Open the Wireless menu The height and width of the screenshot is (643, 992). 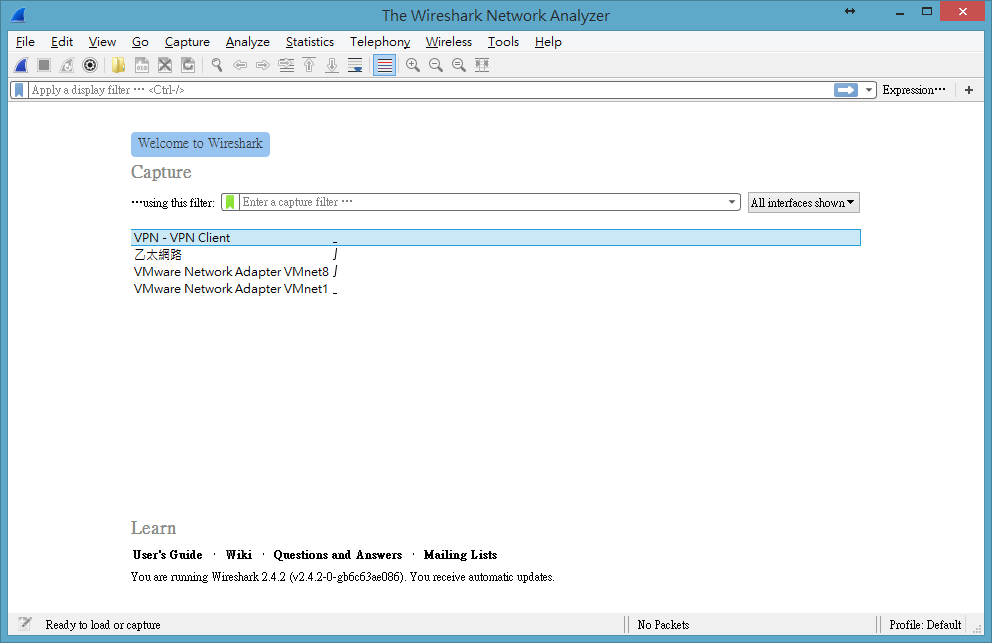click(x=449, y=42)
